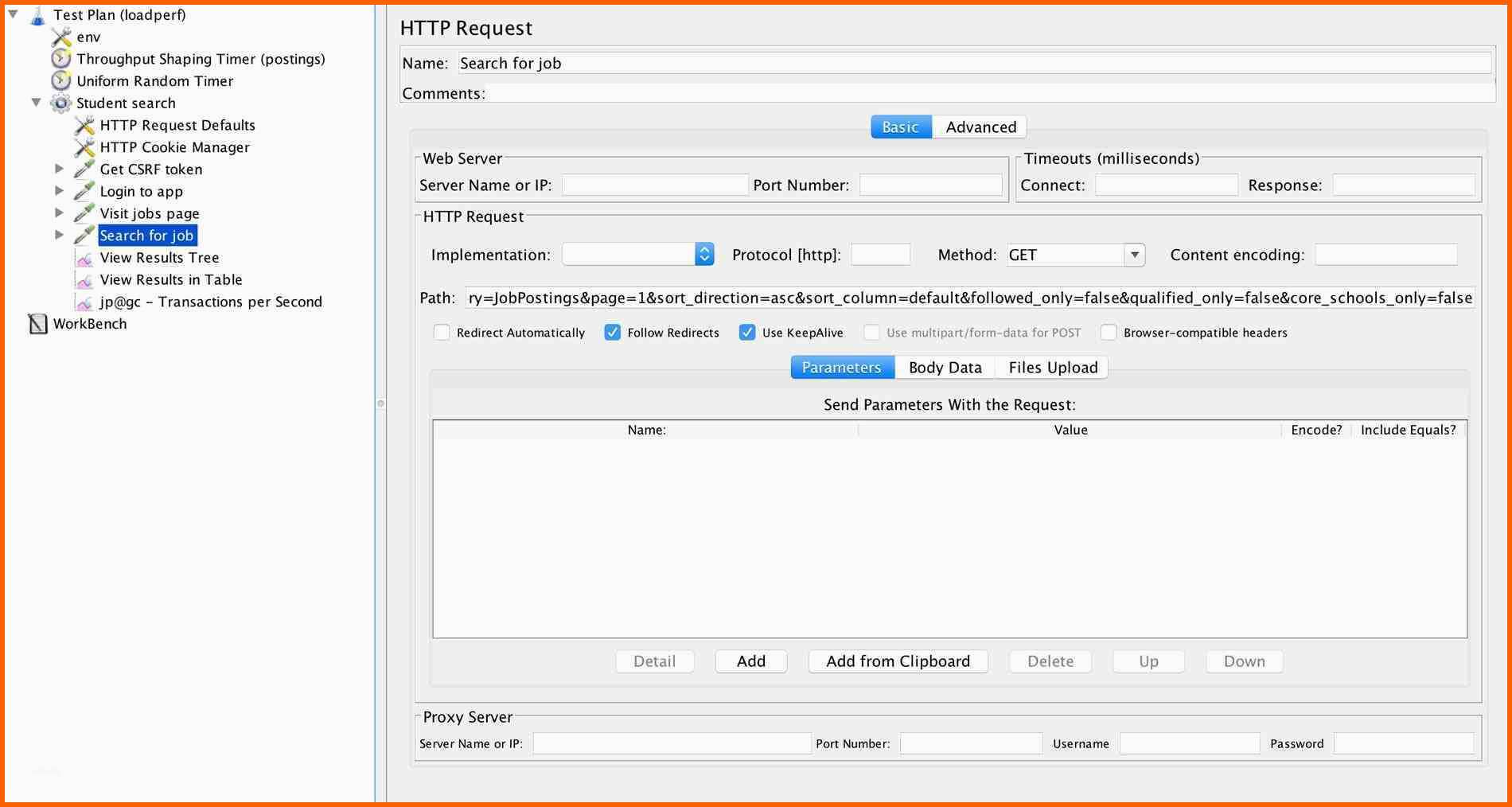Screen dimensions: 1512x807
Task: Open the Body Data tab
Action: pos(945,368)
